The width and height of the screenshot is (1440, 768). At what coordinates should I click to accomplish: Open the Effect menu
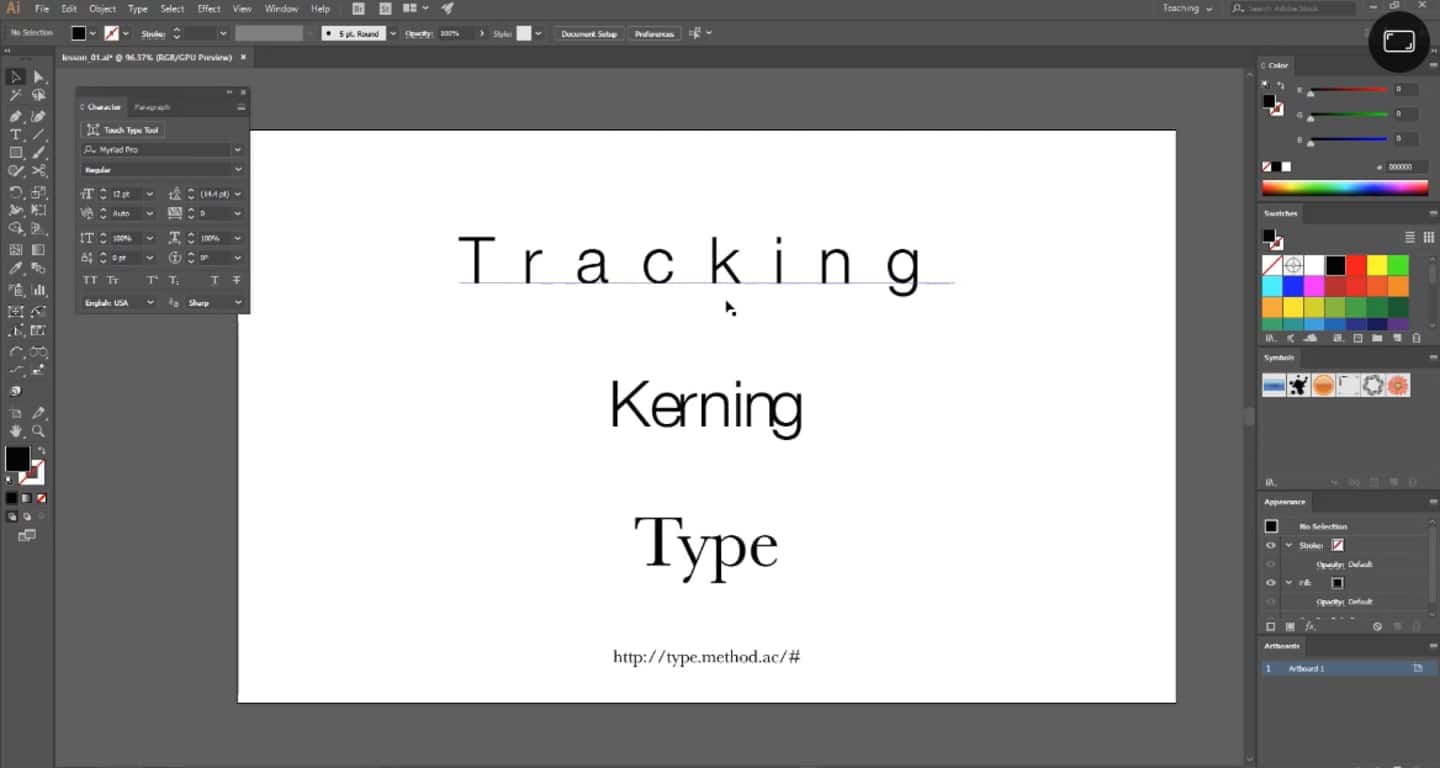point(208,9)
